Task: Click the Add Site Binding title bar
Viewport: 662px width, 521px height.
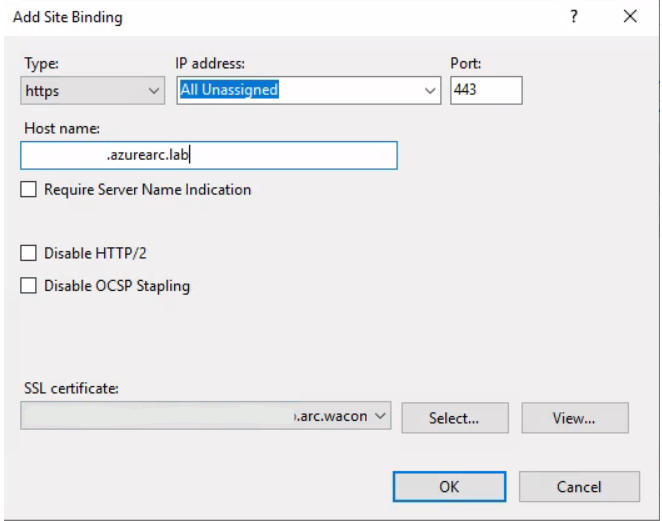Action: click(x=250, y=17)
